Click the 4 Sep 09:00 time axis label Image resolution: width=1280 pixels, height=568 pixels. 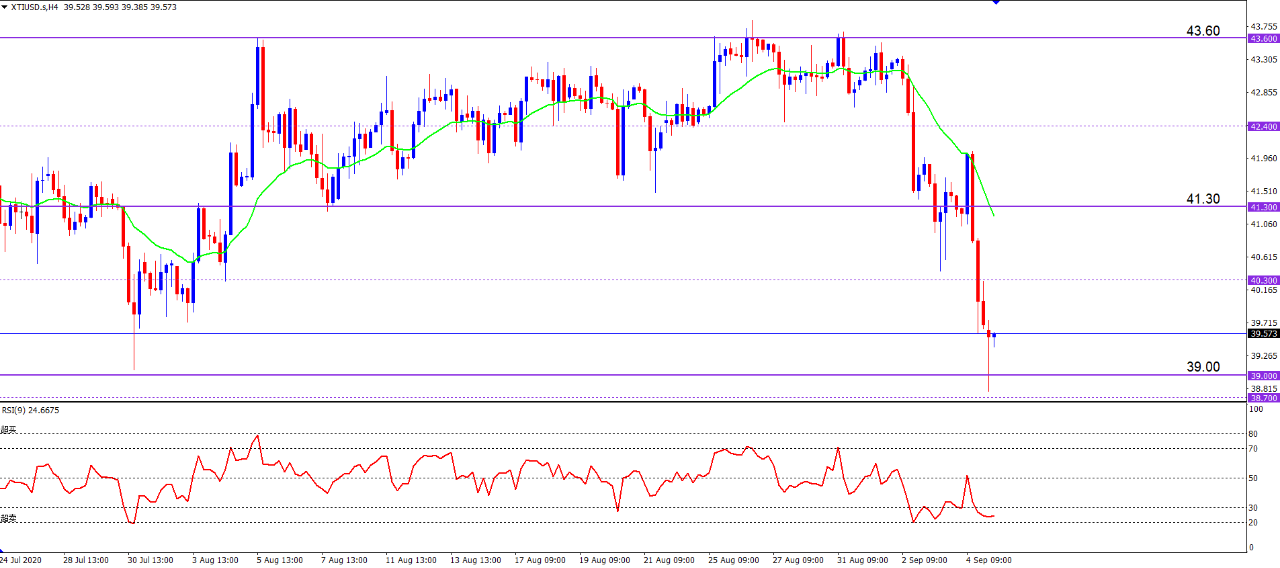coord(990,560)
